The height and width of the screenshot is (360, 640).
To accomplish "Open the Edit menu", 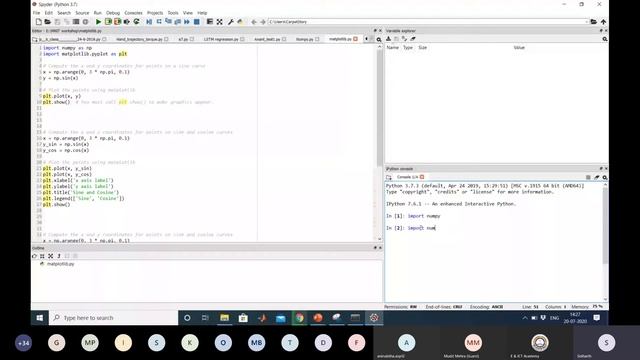I will (x=49, y=13).
